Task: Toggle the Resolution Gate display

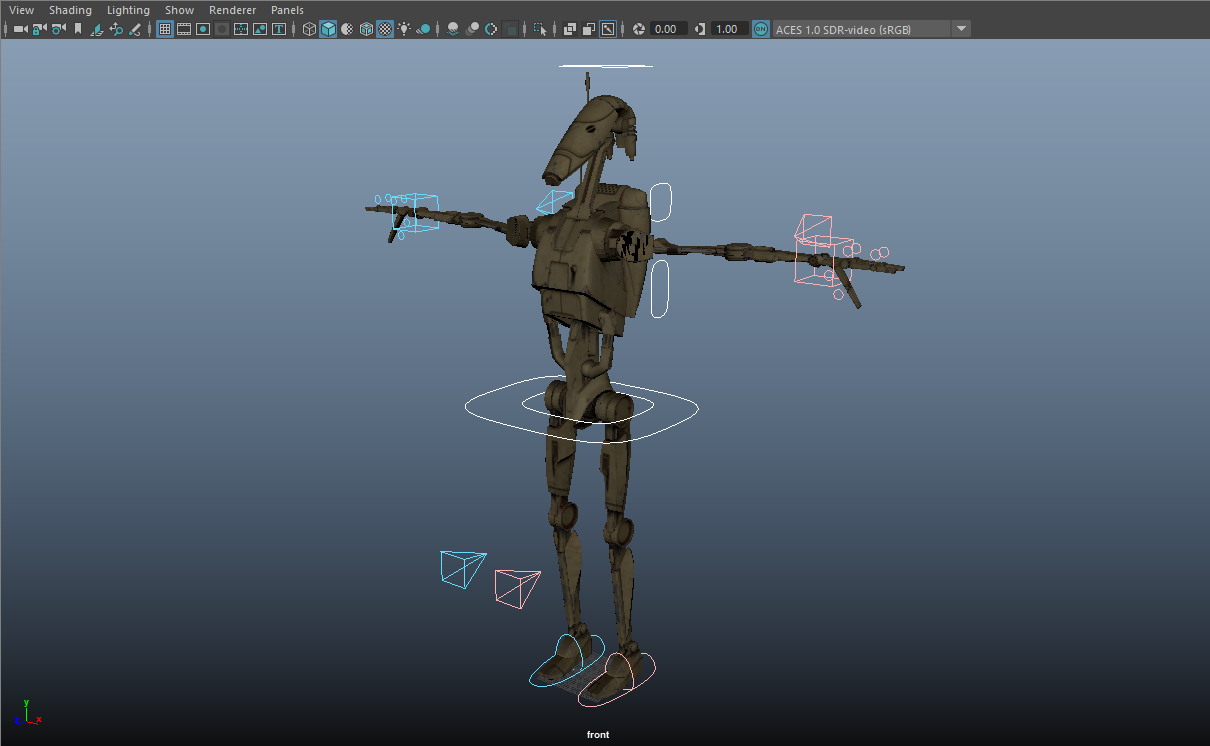Action: 203,29
